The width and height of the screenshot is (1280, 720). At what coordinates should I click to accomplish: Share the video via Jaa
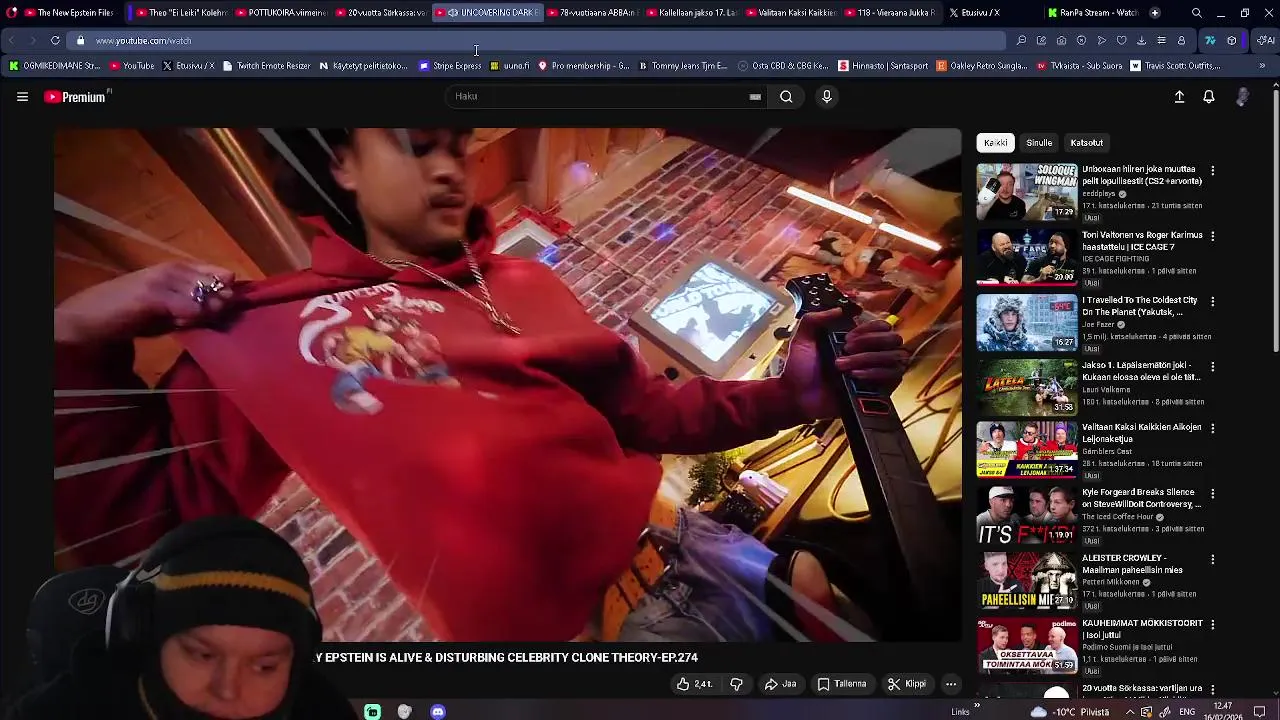coord(781,684)
